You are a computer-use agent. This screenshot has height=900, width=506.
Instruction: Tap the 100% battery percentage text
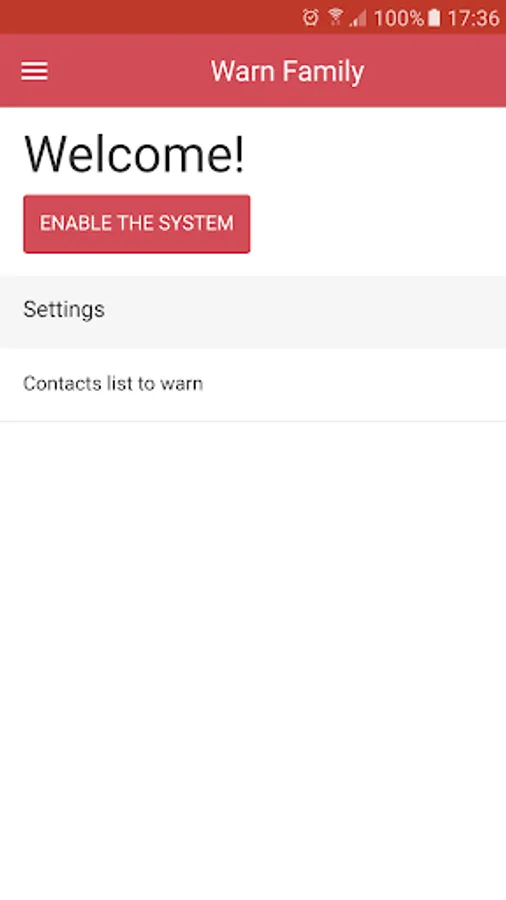(x=399, y=18)
